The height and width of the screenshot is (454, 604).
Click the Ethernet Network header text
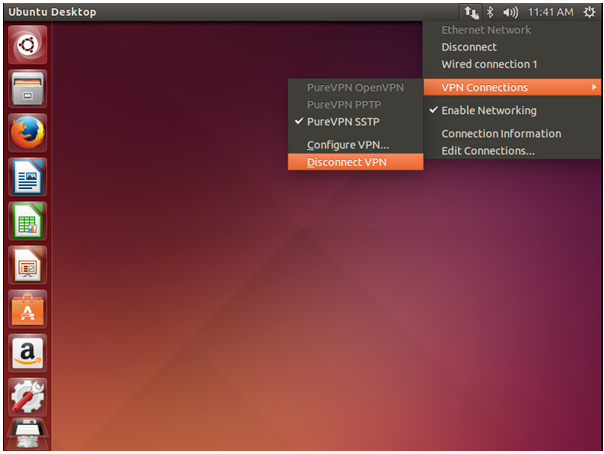coord(486,30)
